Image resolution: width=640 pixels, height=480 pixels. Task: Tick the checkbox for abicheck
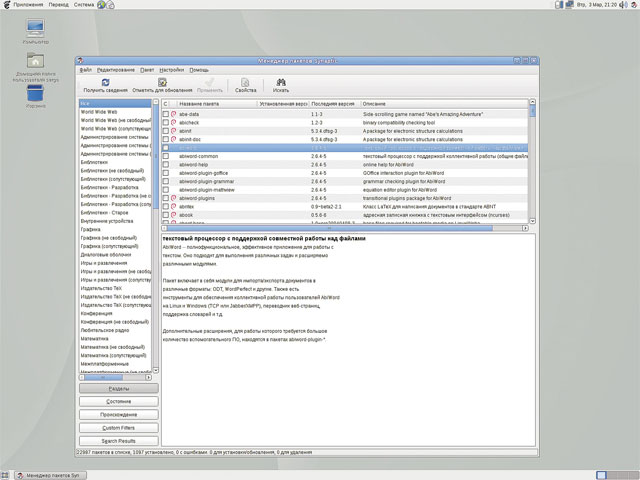[166, 122]
